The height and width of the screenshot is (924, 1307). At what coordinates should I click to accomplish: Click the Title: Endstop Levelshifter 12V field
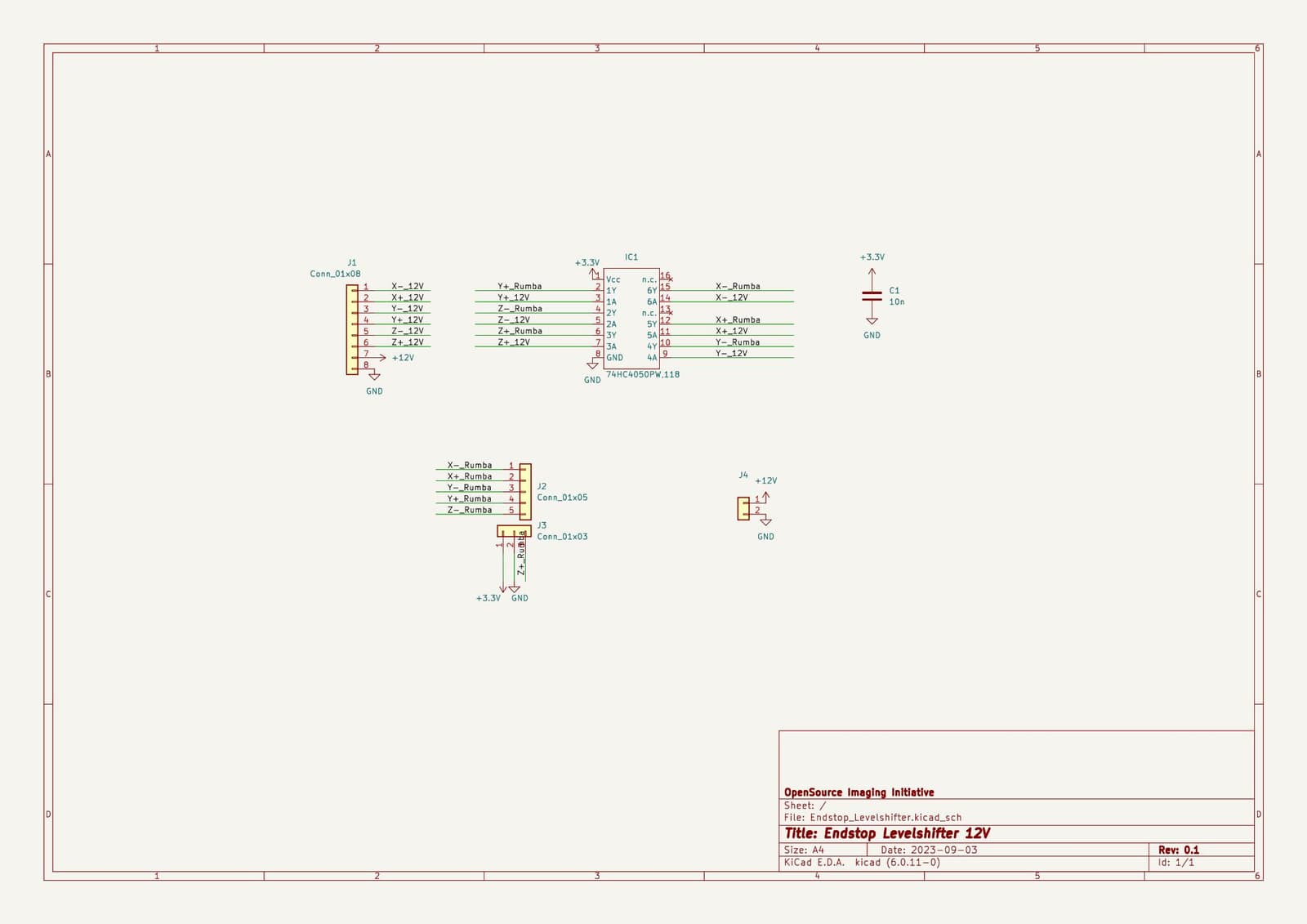pos(887,833)
